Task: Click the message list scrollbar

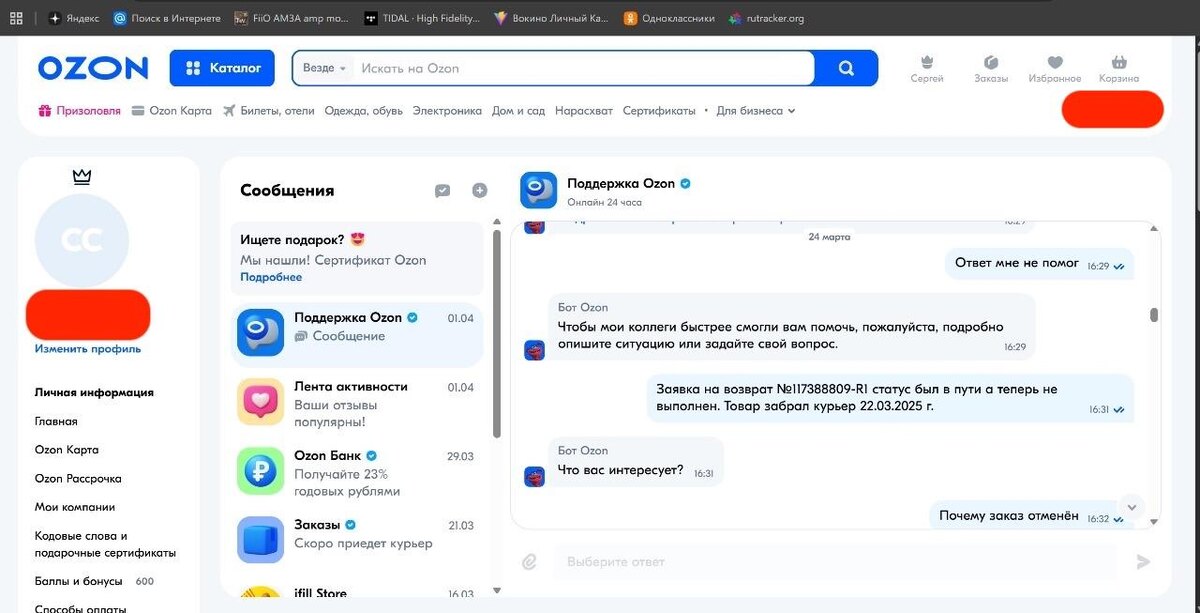Action: pos(496,332)
